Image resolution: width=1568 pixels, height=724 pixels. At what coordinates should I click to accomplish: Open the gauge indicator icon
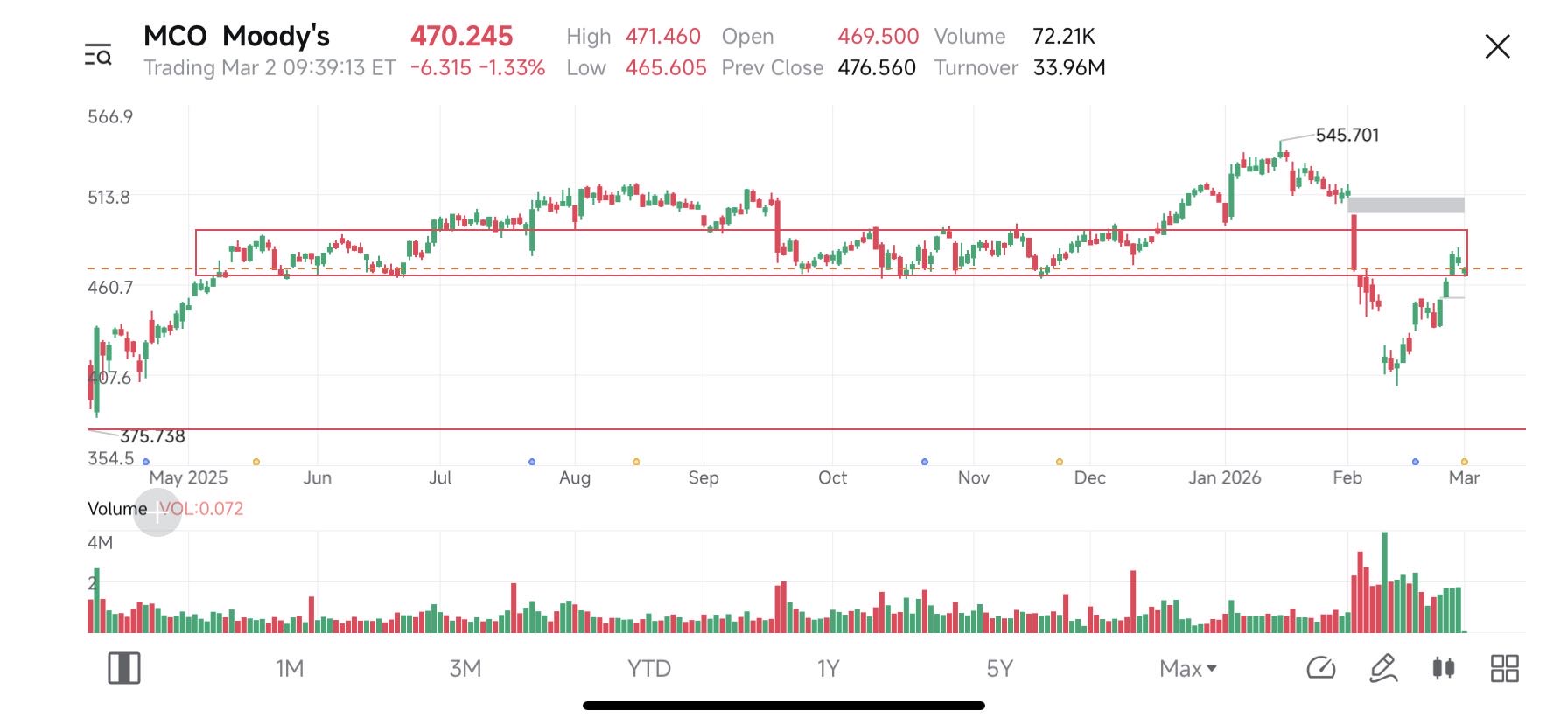(1320, 669)
